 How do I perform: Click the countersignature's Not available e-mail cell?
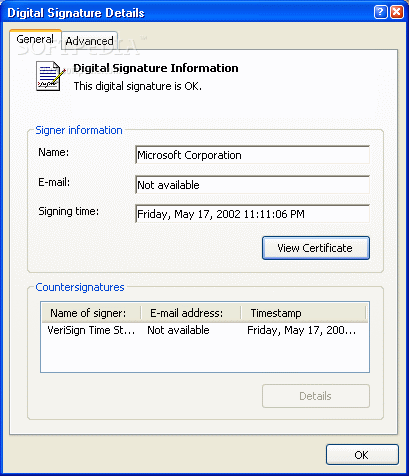tap(178, 330)
